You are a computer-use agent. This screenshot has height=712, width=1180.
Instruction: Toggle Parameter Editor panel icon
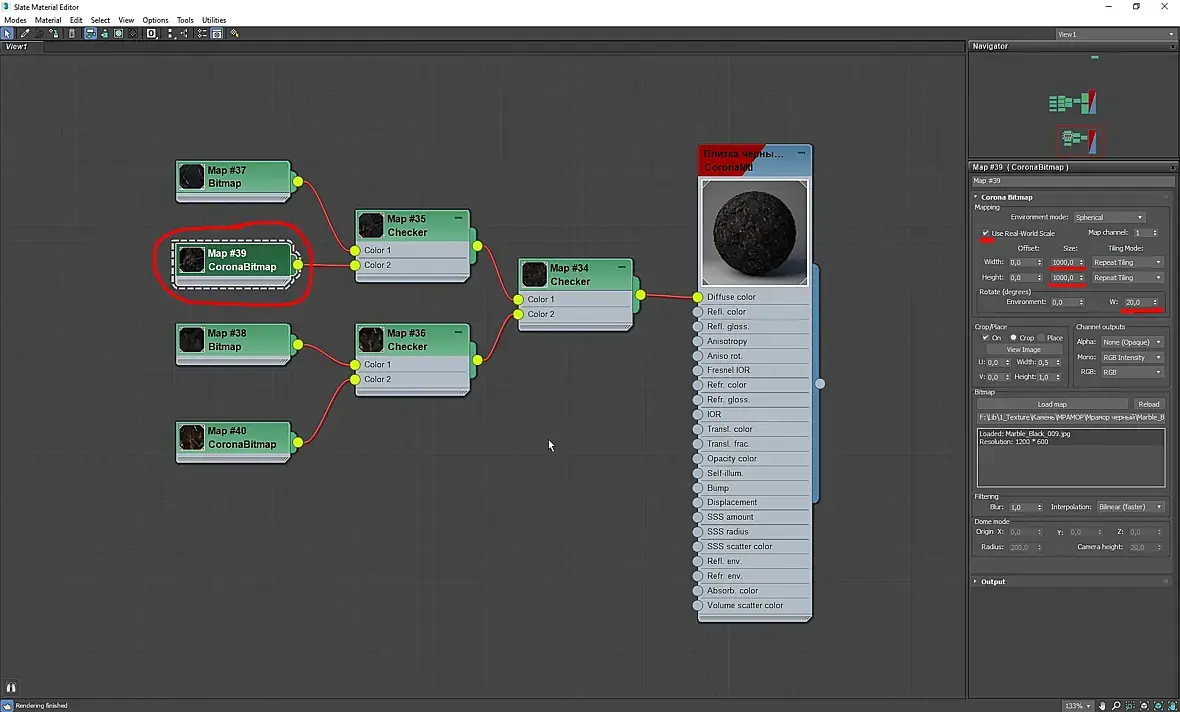[x=217, y=33]
